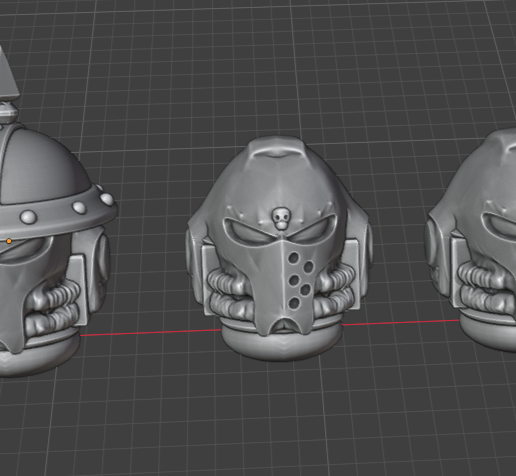Select the center helmet with skull emblem

coord(279,248)
